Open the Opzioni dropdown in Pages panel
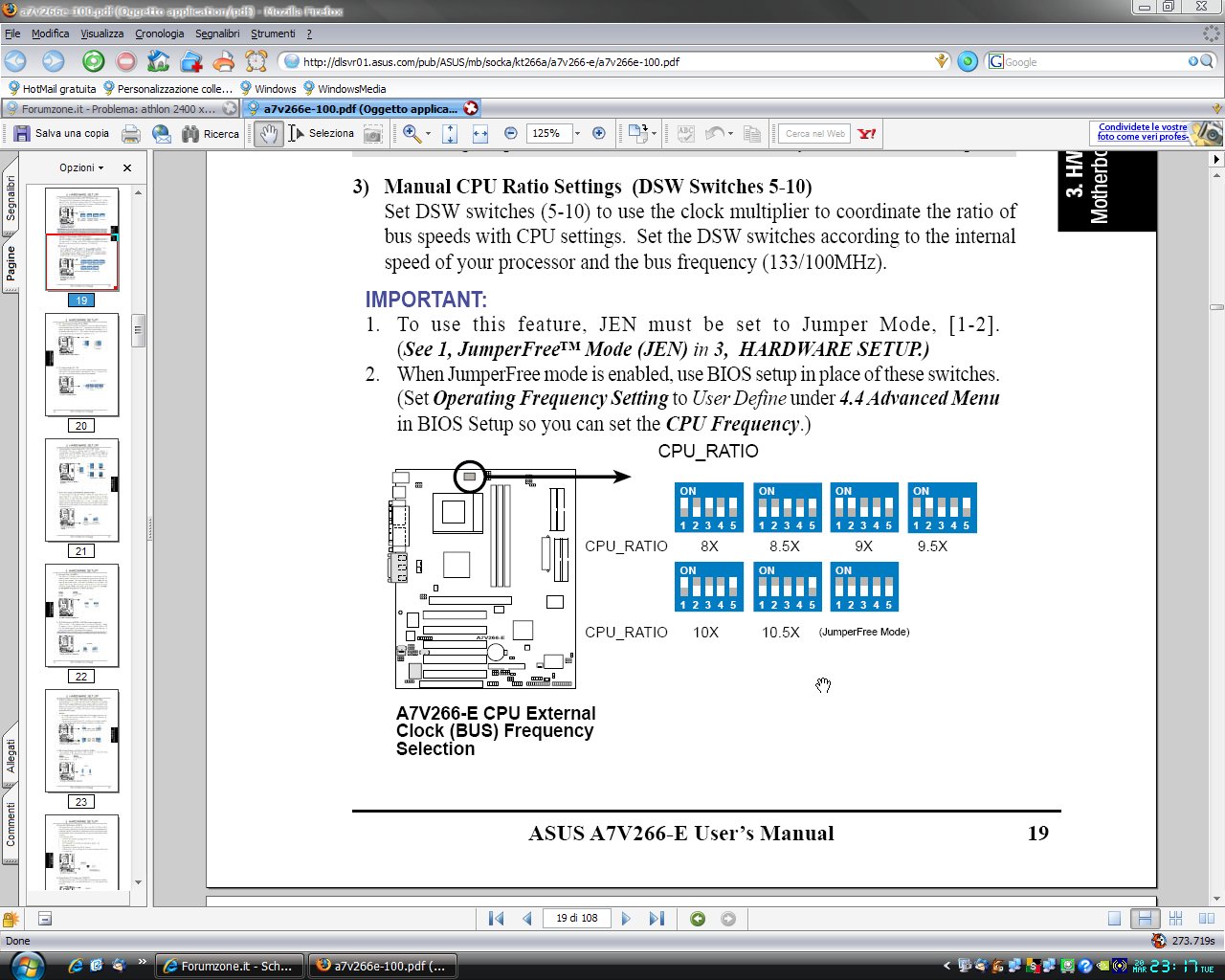 (x=81, y=167)
